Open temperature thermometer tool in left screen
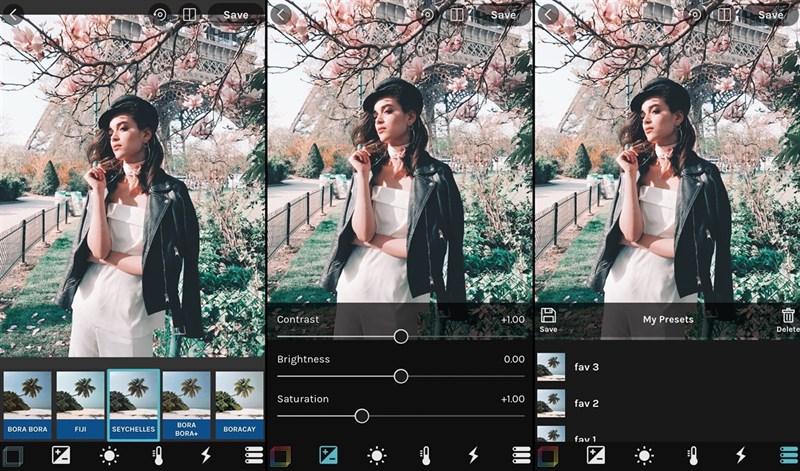Image resolution: width=800 pixels, height=471 pixels. (x=158, y=455)
